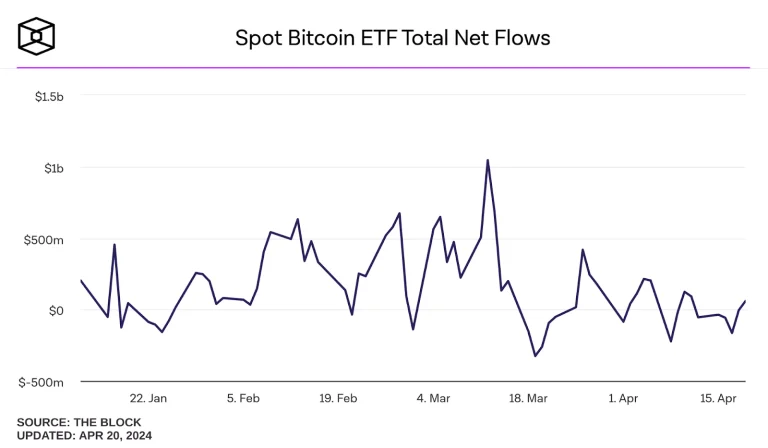Click the highest peak of the net flows line
This screenshot has width=768, height=448.
tap(487, 160)
